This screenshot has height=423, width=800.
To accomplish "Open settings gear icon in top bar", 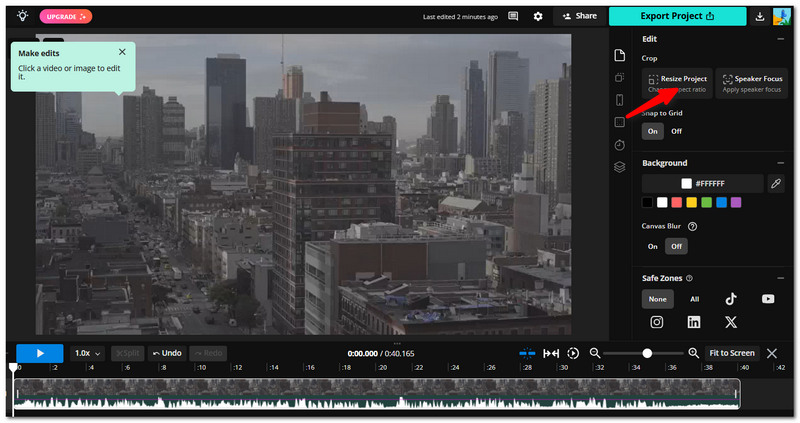I will (x=538, y=16).
